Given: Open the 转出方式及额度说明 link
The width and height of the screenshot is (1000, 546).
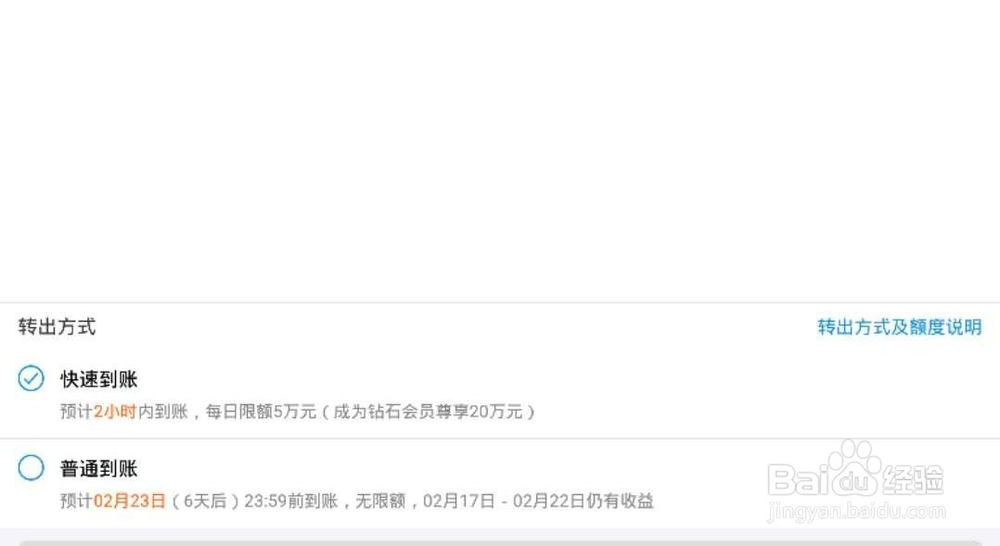Looking at the screenshot, I should [x=899, y=327].
